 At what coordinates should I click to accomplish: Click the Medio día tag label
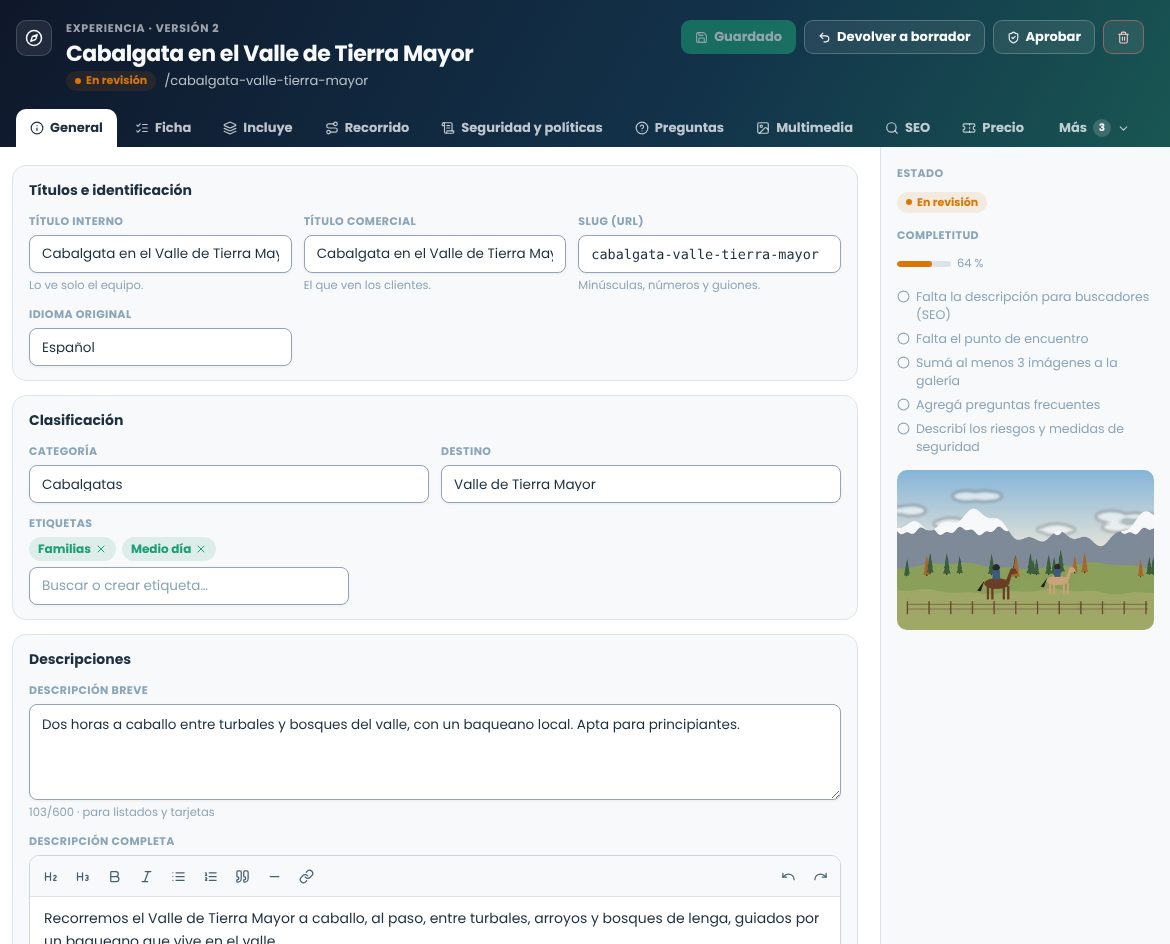161,549
